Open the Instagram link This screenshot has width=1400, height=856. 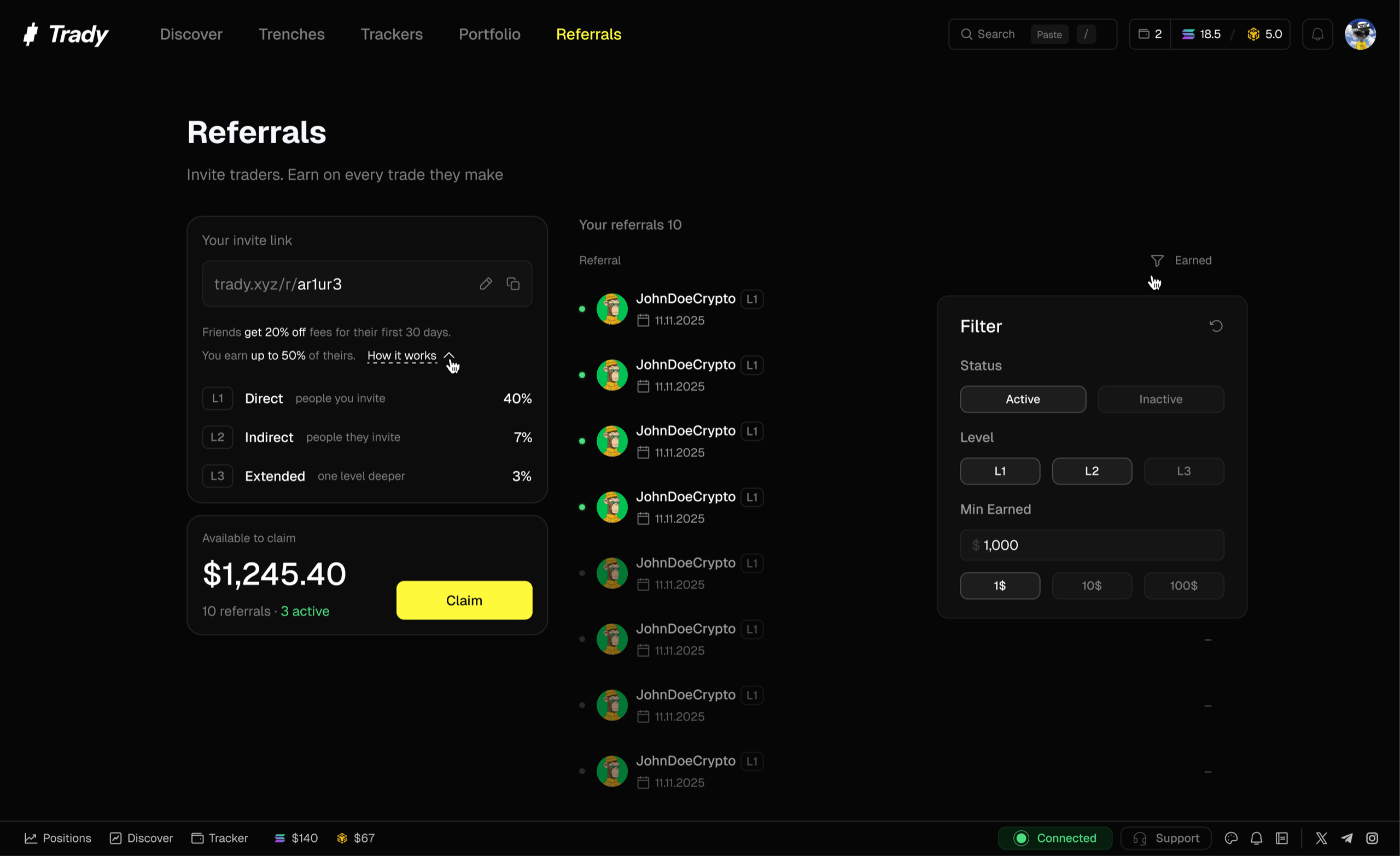[x=1372, y=838]
